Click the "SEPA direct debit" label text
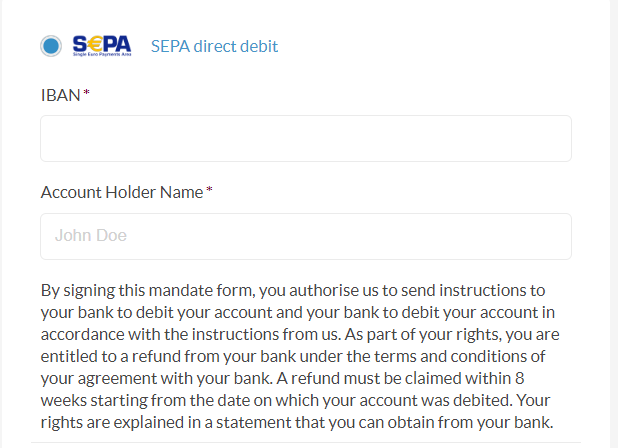Viewport: 618px width, 448px height. (x=214, y=46)
